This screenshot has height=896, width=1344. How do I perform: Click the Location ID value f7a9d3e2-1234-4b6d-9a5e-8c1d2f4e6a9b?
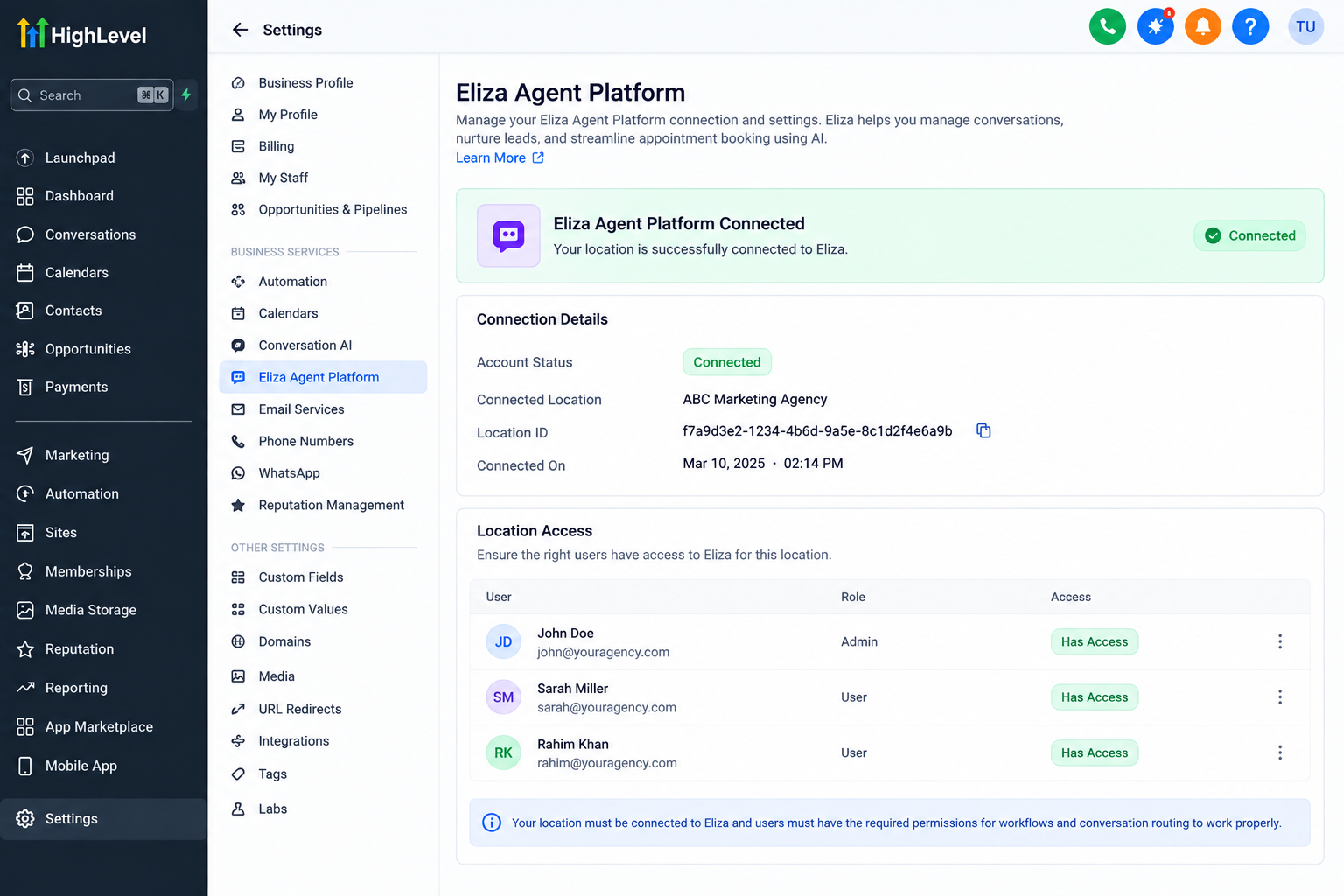(817, 430)
